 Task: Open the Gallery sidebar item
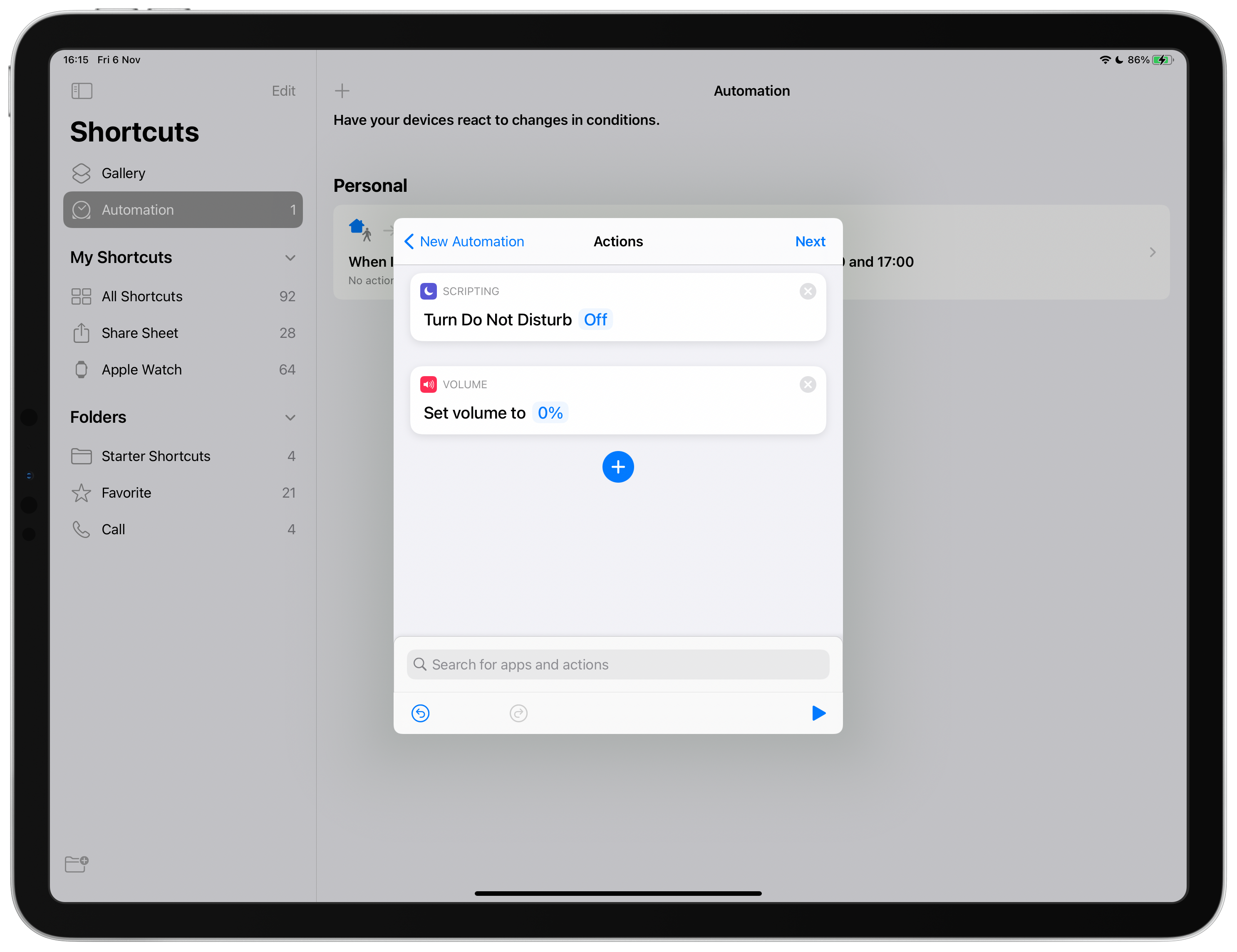coord(124,173)
